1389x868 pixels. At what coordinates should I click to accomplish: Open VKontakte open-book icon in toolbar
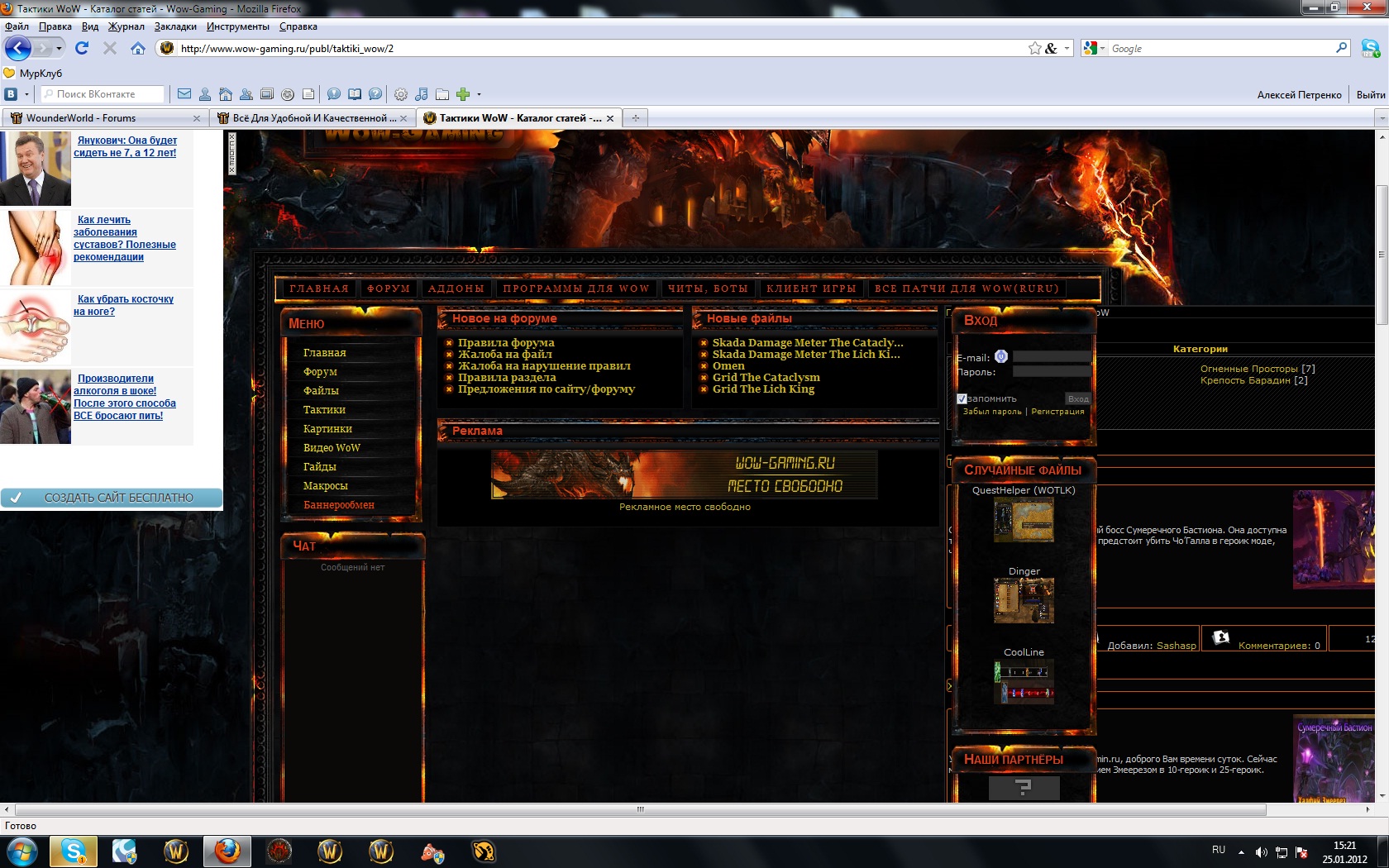pos(355,94)
